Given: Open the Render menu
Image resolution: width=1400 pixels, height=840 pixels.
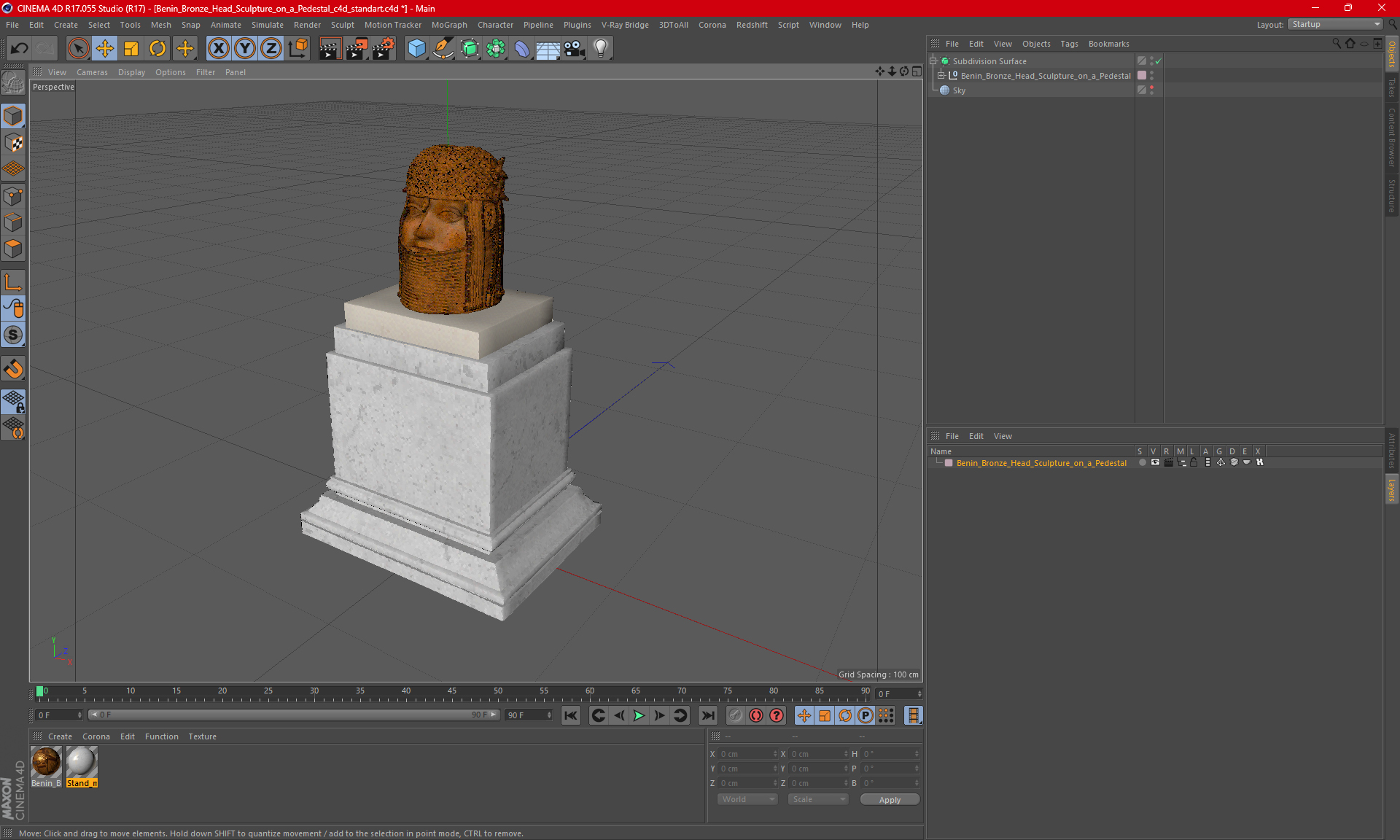Looking at the screenshot, I should 307,25.
